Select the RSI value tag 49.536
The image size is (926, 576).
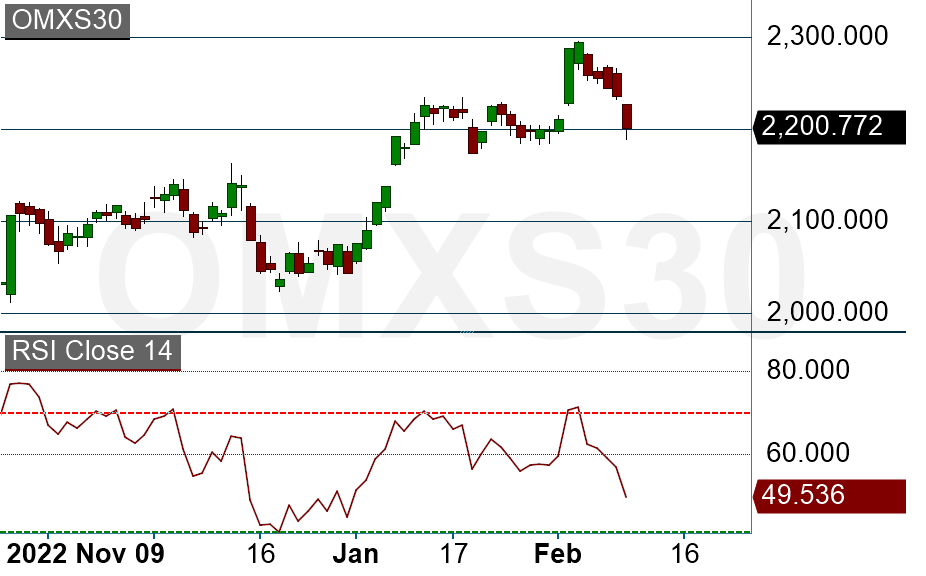[x=829, y=495]
